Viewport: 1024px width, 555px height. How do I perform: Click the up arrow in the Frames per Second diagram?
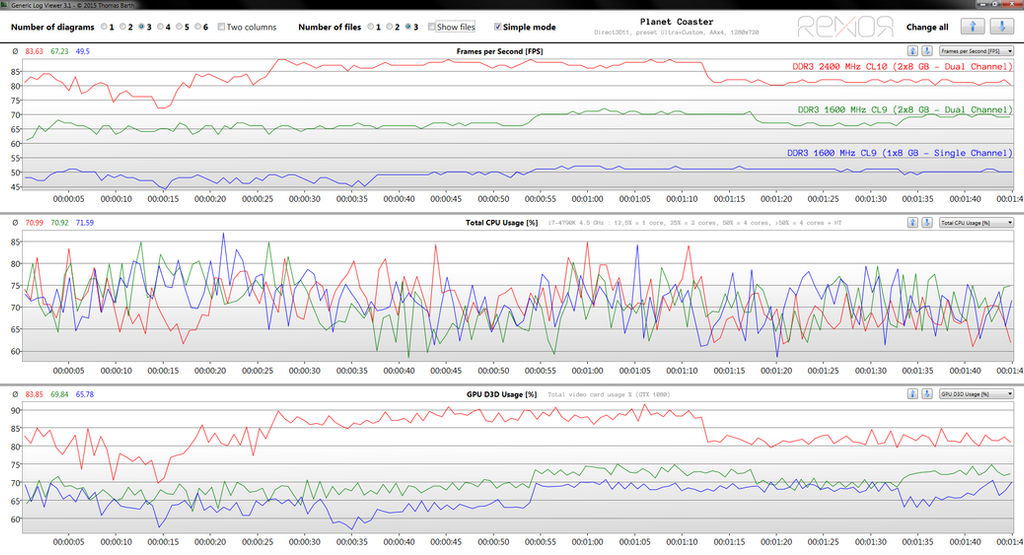[912, 51]
